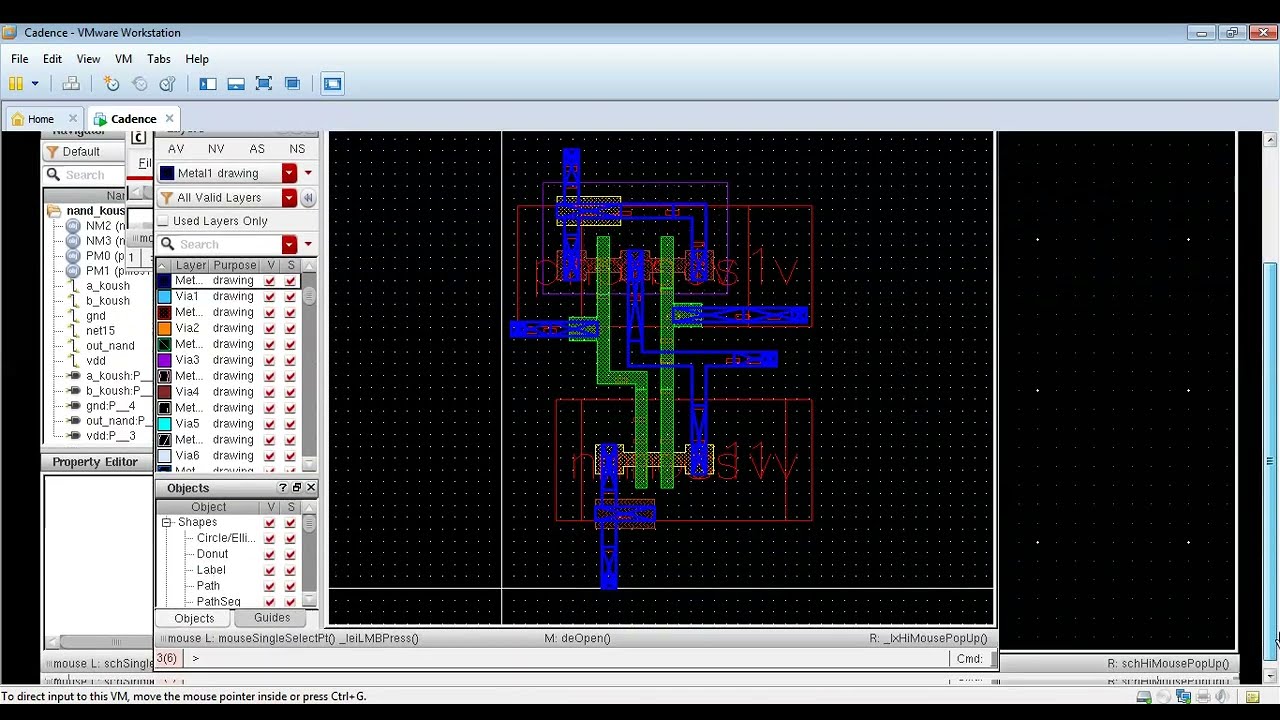
Task: Select the orange Via2 layer swatch
Action: [165, 328]
